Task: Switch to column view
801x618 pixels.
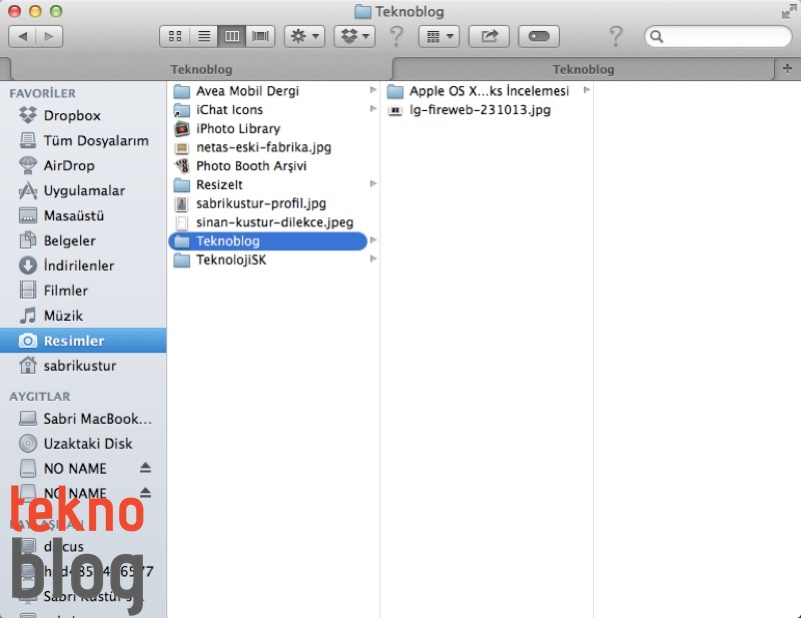Action: (x=232, y=36)
